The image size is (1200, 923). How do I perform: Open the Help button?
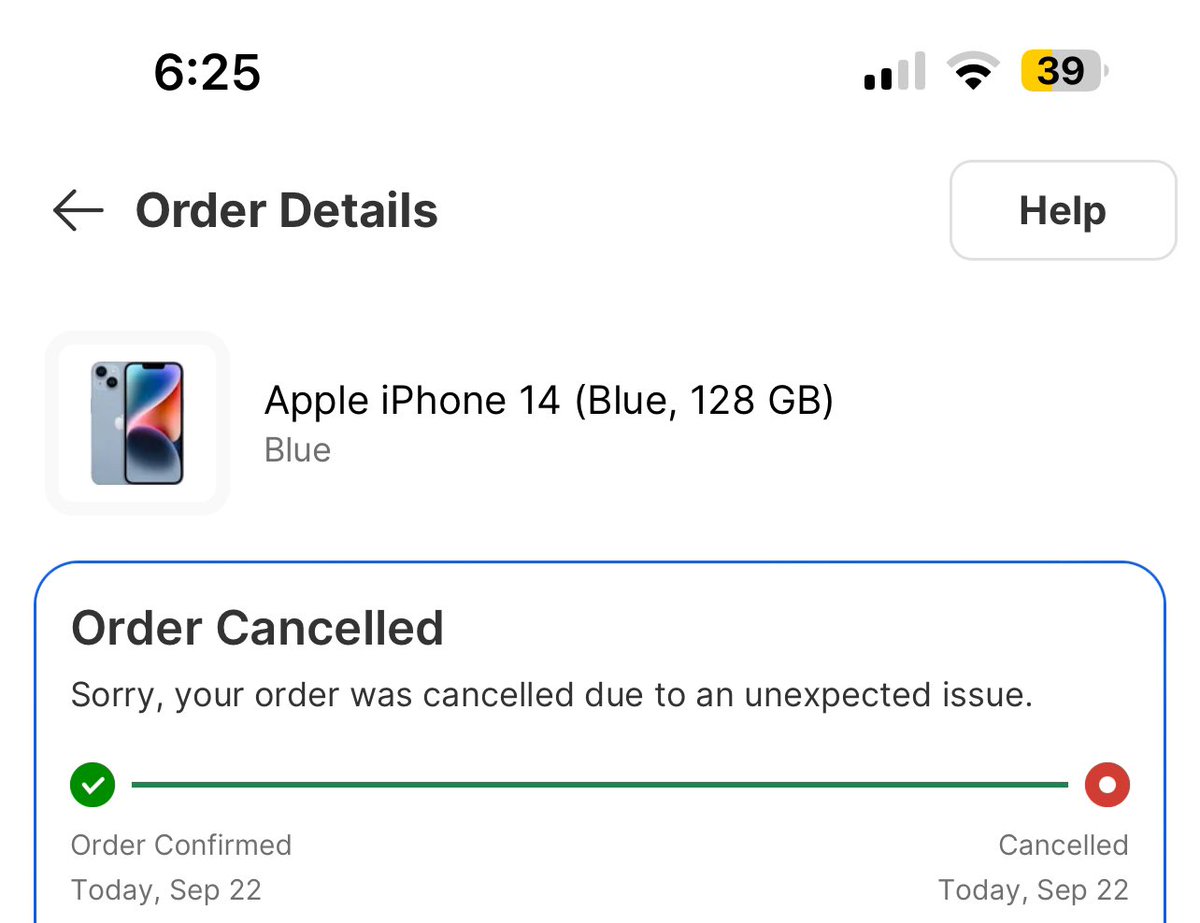pyautogui.click(x=1062, y=211)
